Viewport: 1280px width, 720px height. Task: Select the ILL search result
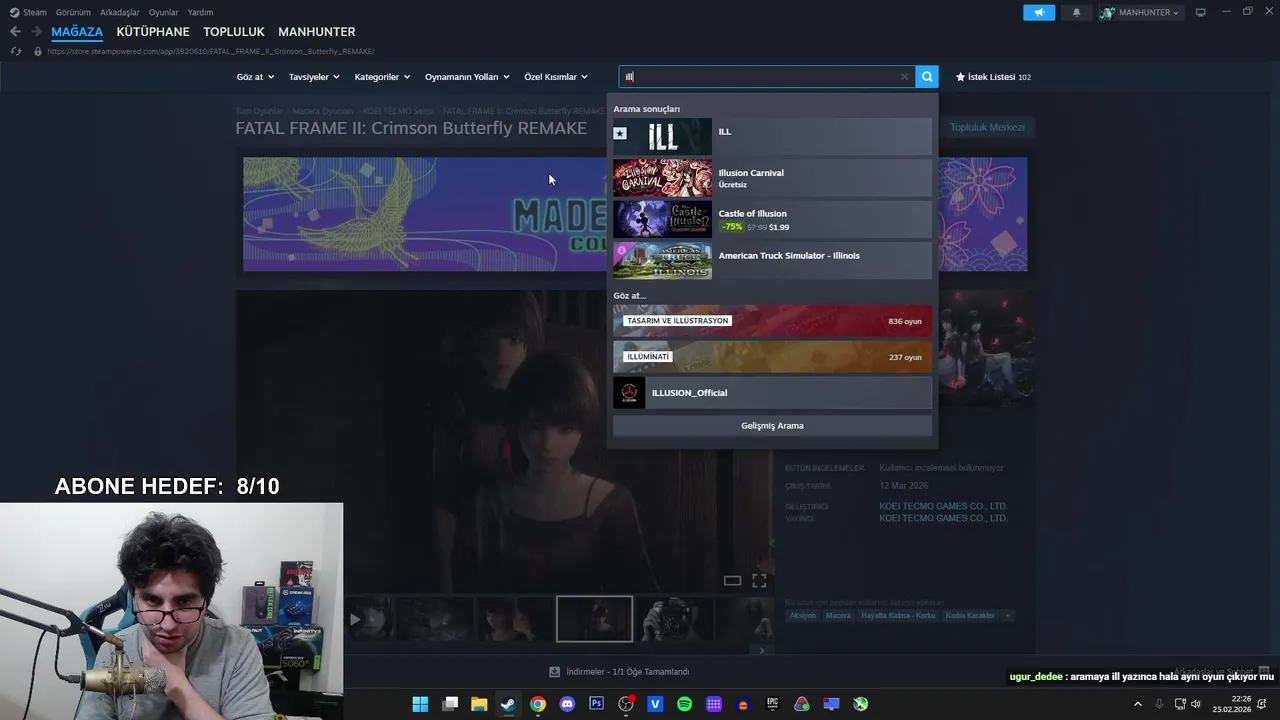(x=772, y=137)
